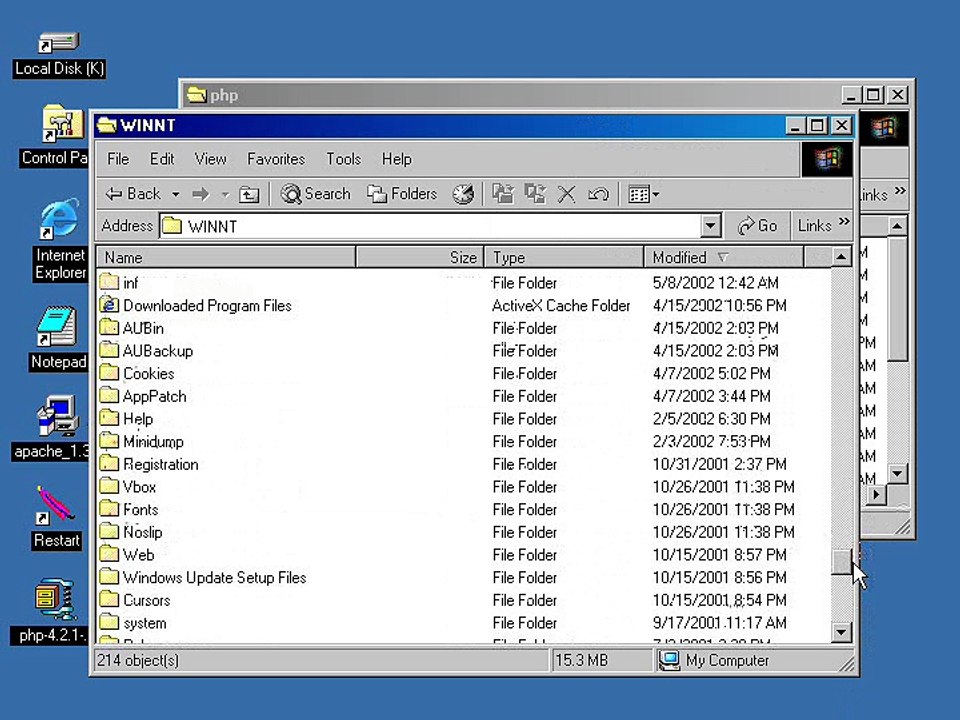Open Restart desktop shortcut
The width and height of the screenshot is (960, 720).
pyautogui.click(x=56, y=518)
